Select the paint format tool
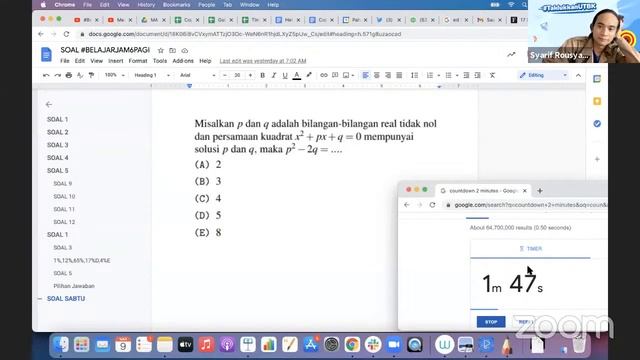This screenshot has height=360, width=640. tap(91, 76)
